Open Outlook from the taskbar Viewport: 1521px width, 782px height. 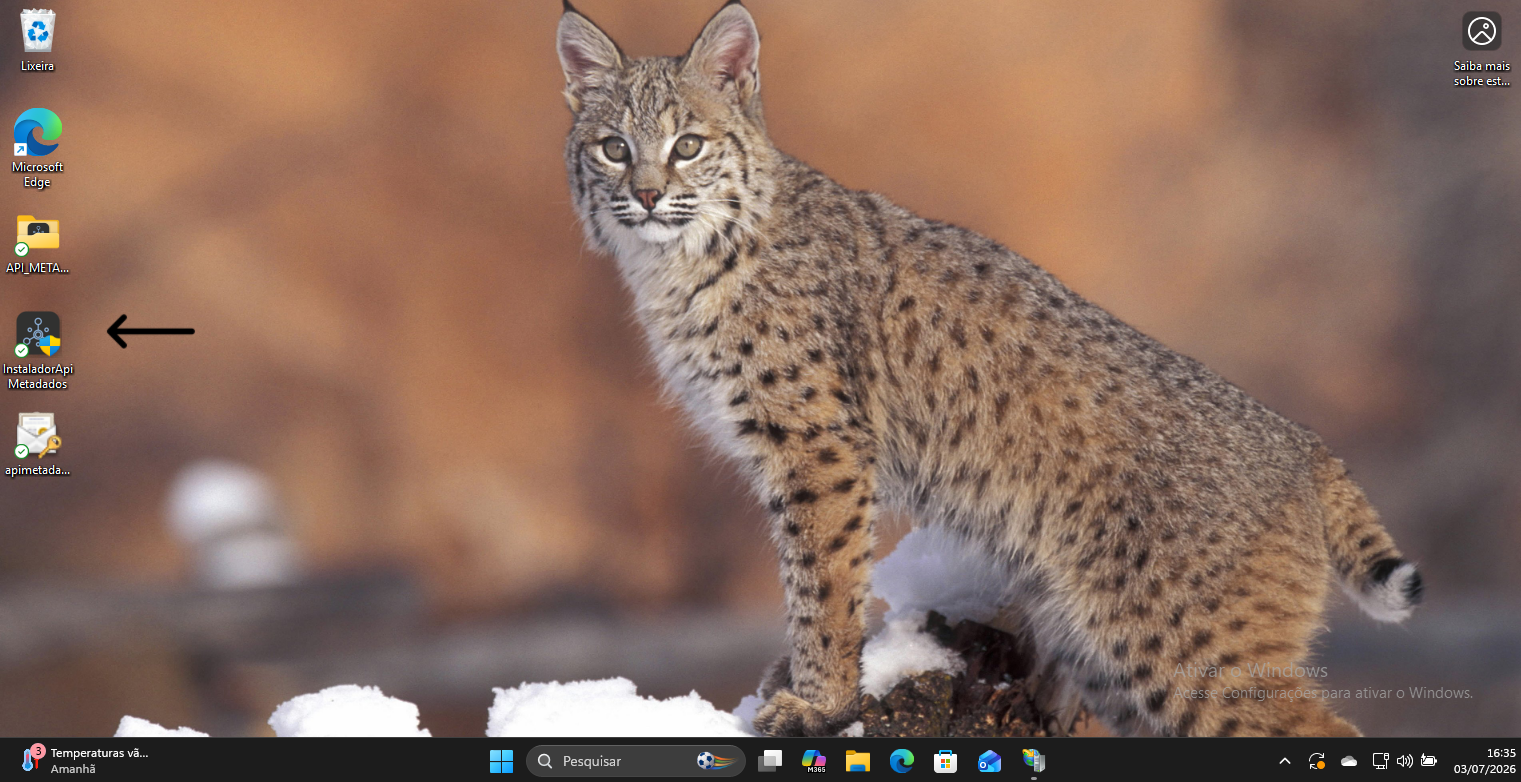pos(990,761)
